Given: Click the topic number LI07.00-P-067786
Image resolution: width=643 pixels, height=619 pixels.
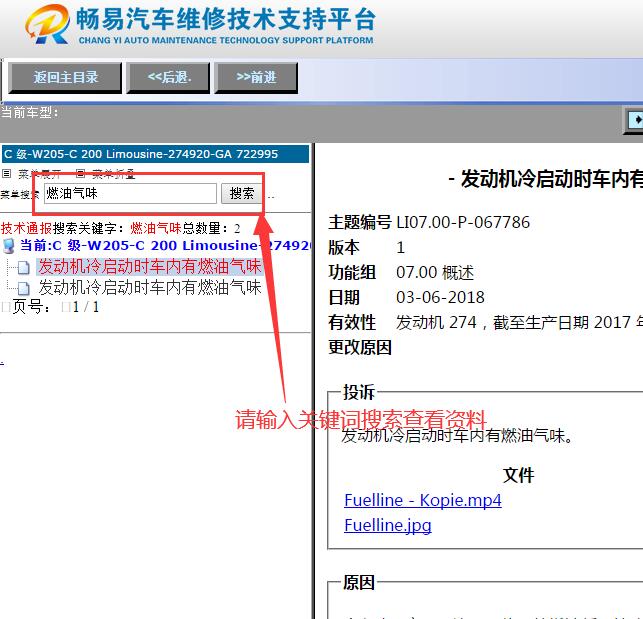Looking at the screenshot, I should point(463,222).
